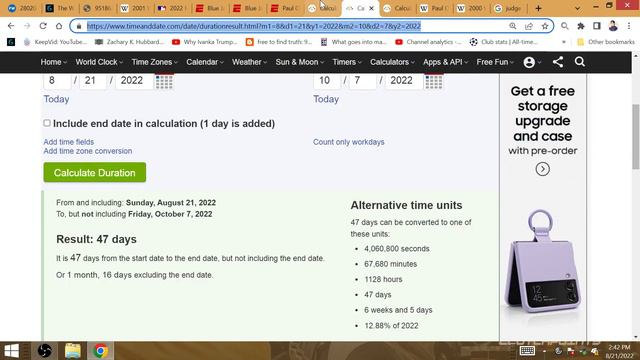Screen dimensions: 640x360
Task: Open the Other bookmarks folder
Action: 606,42
